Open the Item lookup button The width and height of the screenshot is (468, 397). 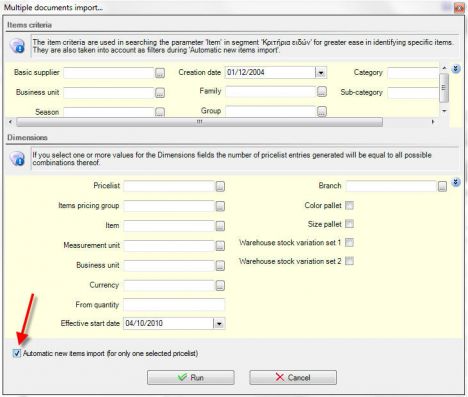point(220,226)
